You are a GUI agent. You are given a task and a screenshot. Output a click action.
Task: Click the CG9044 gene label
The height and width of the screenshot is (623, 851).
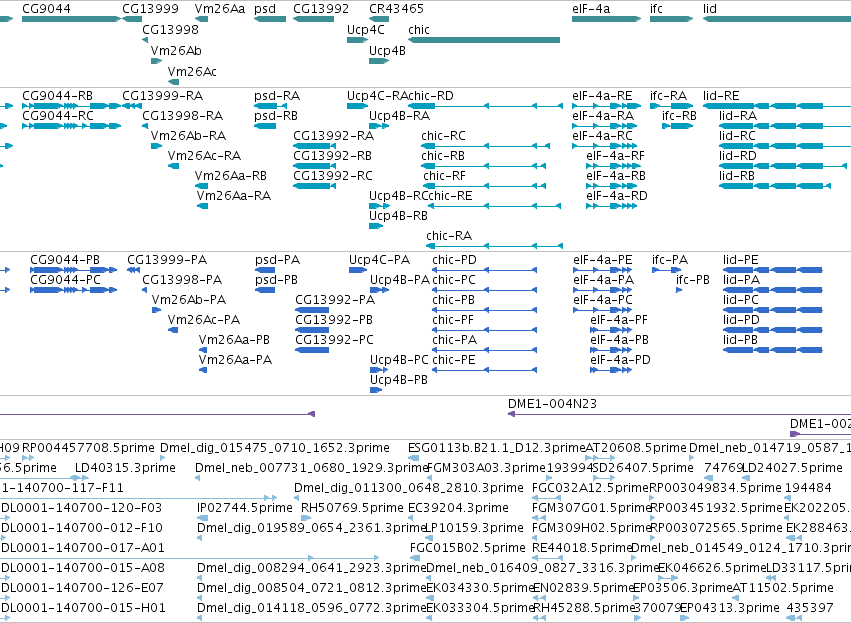point(46,9)
